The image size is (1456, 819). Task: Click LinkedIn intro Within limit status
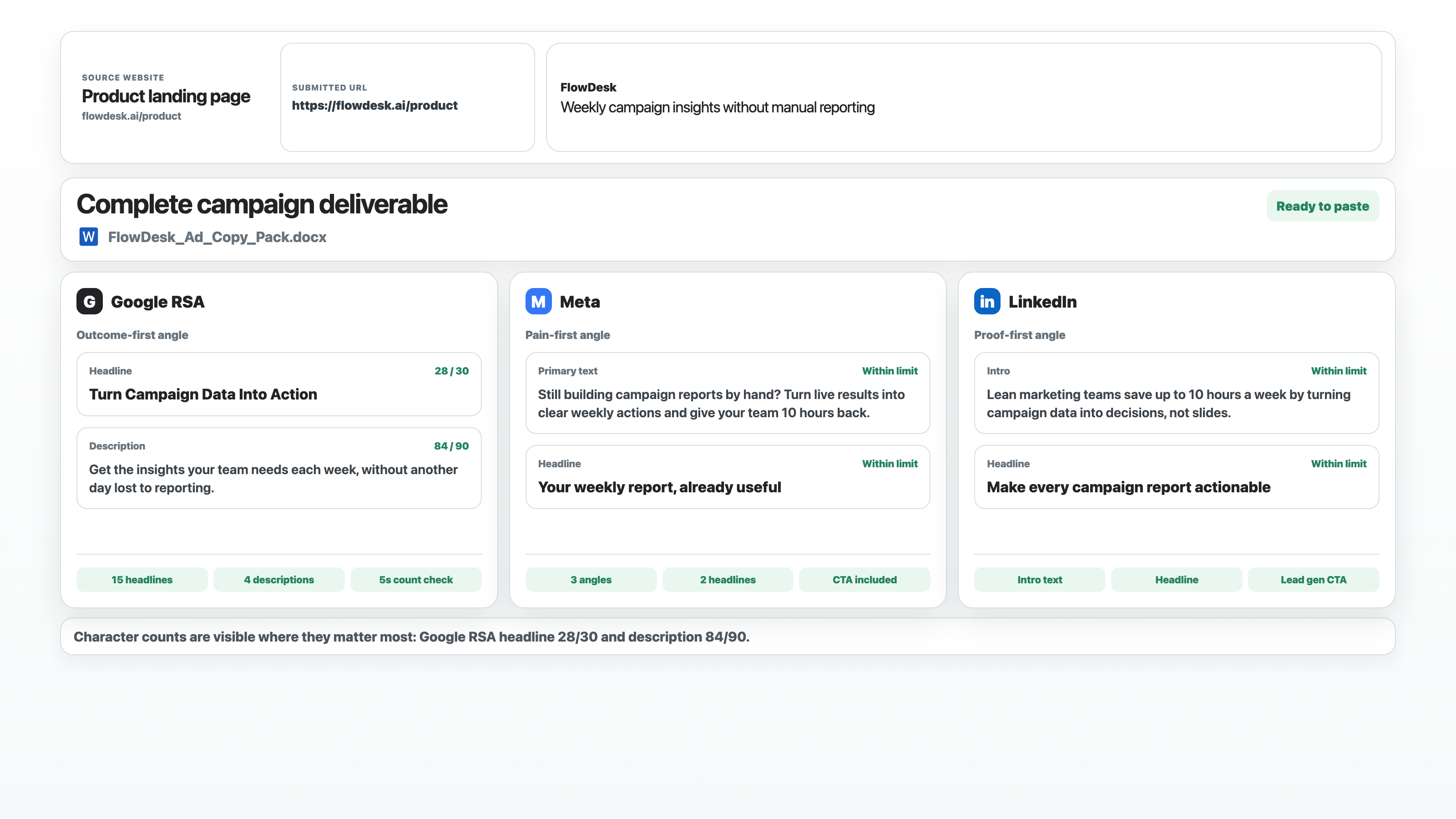[1339, 371]
